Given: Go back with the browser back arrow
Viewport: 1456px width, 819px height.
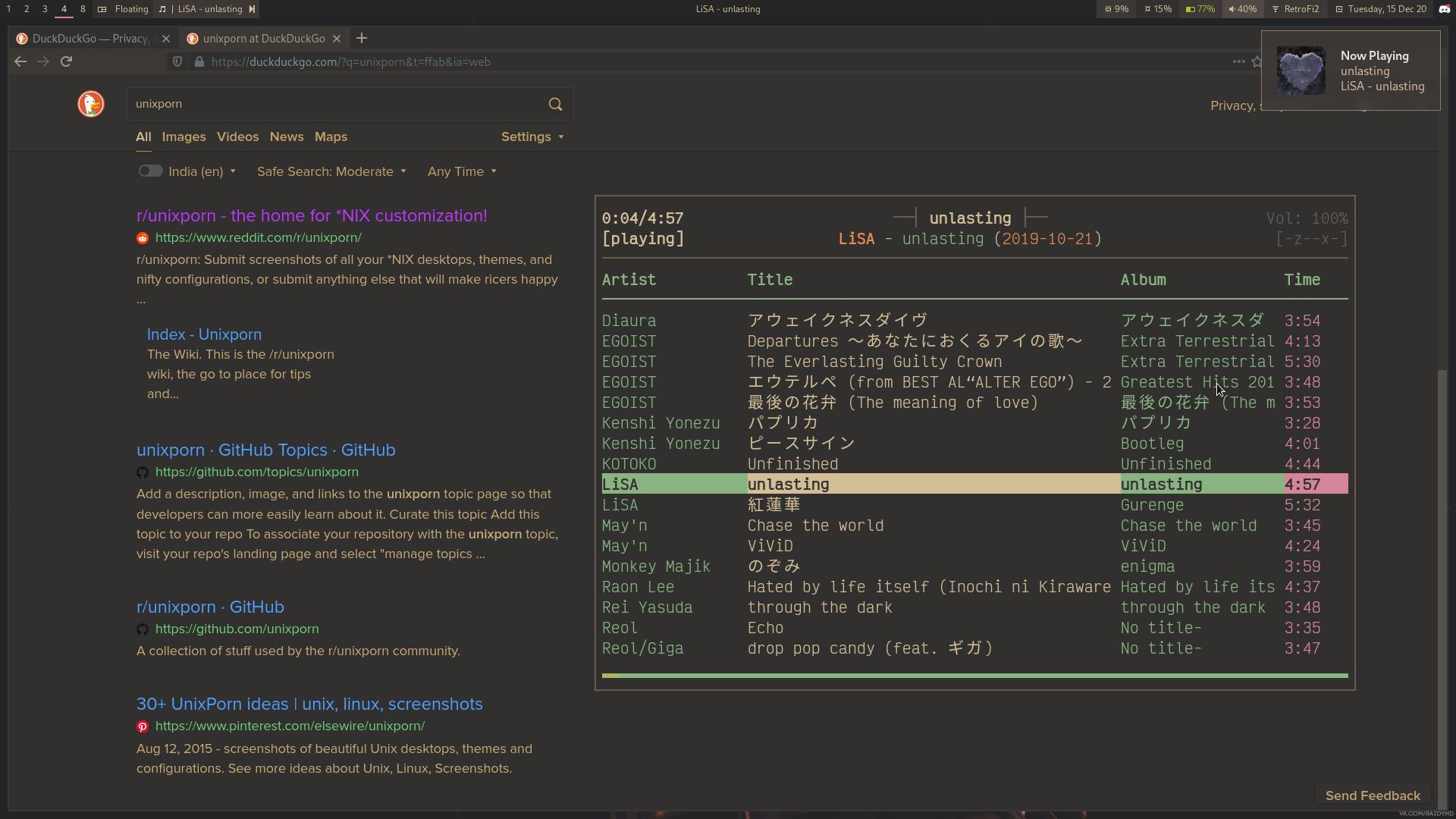Looking at the screenshot, I should (20, 61).
